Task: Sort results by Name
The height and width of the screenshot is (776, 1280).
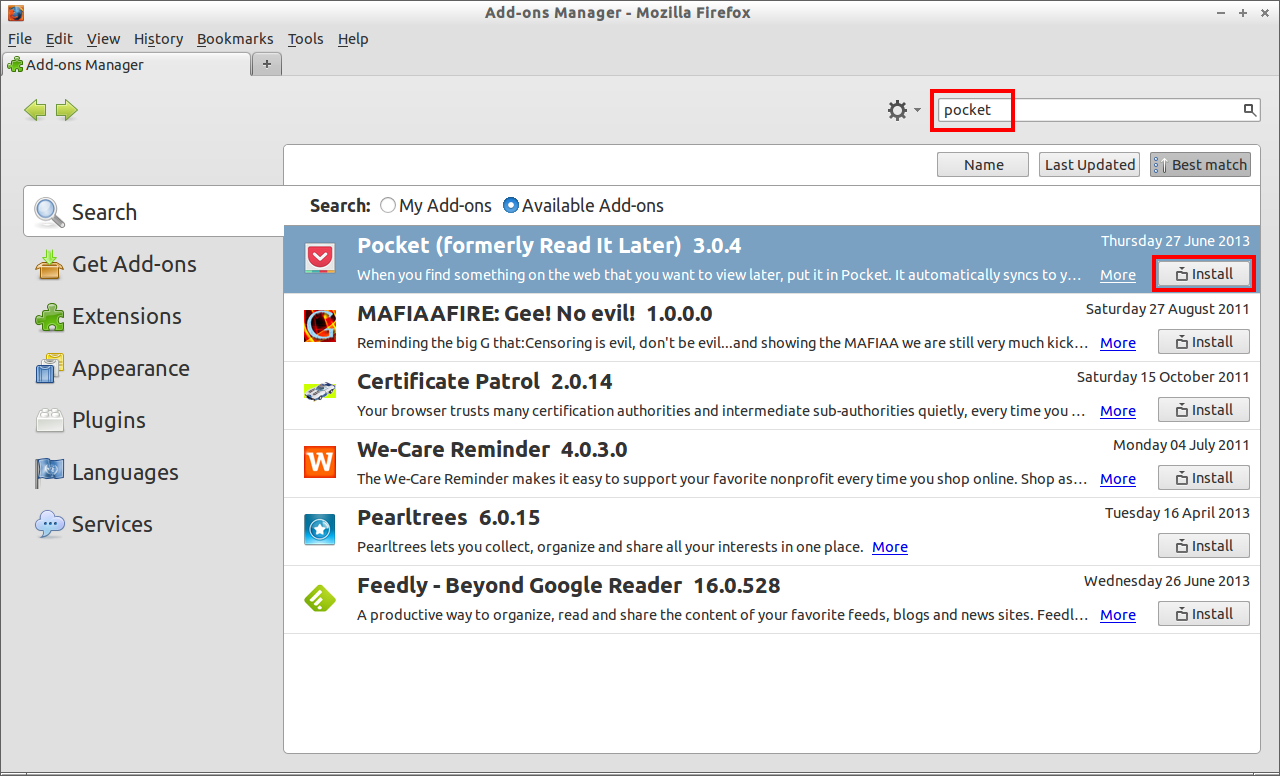Action: point(983,165)
